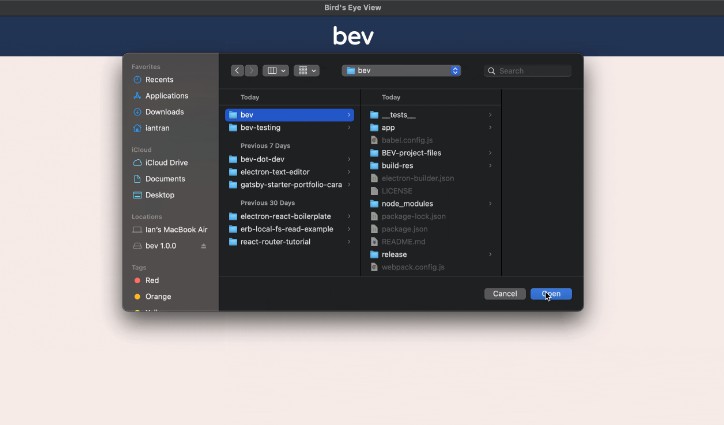Expand the react-router-tutorial chevron

[x=349, y=242]
